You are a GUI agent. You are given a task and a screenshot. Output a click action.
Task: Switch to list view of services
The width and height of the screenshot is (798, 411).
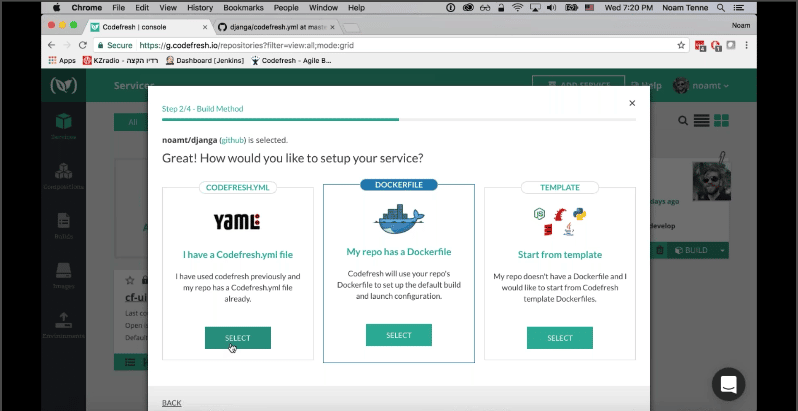[x=701, y=121]
